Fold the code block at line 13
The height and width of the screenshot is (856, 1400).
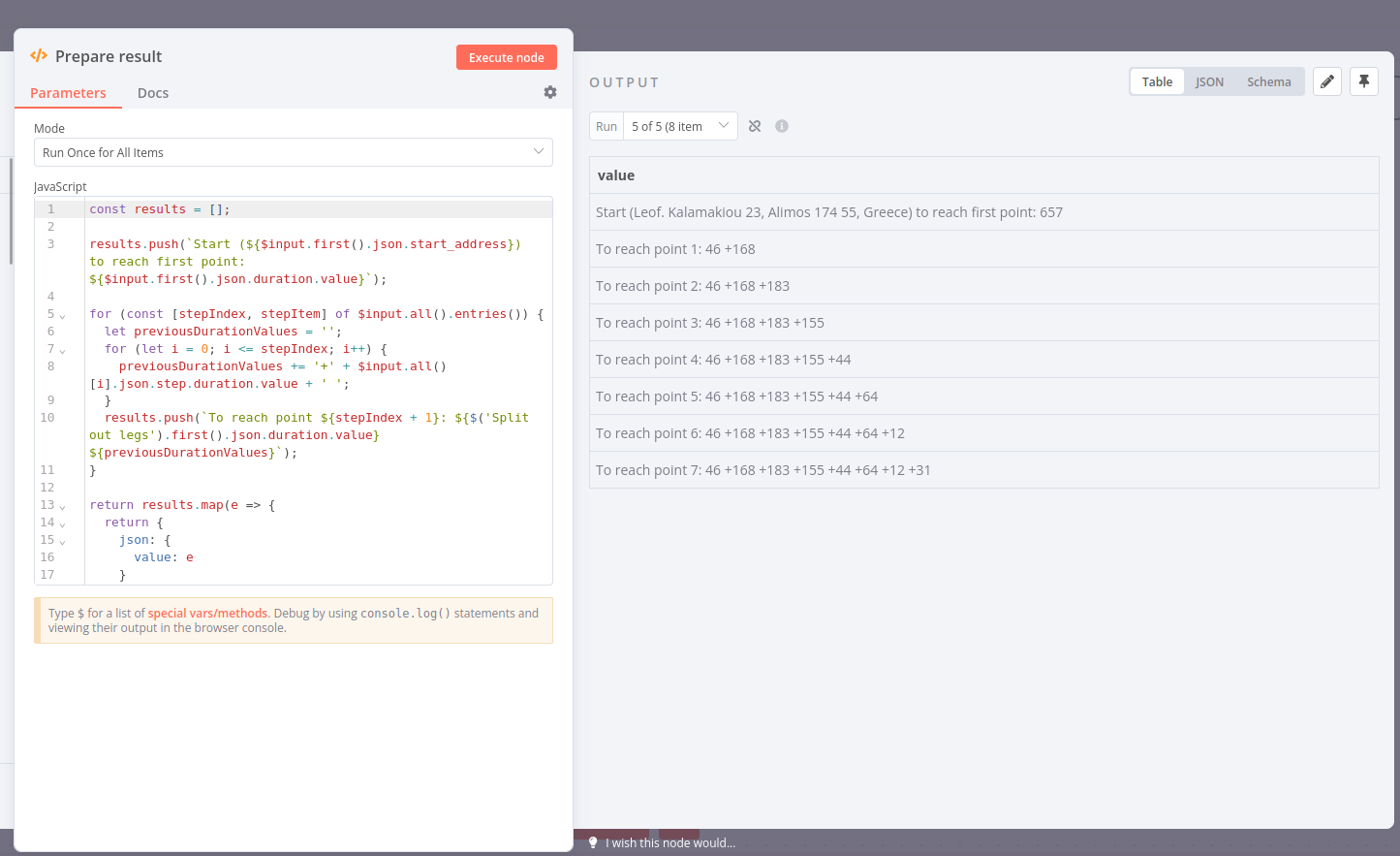click(63, 507)
